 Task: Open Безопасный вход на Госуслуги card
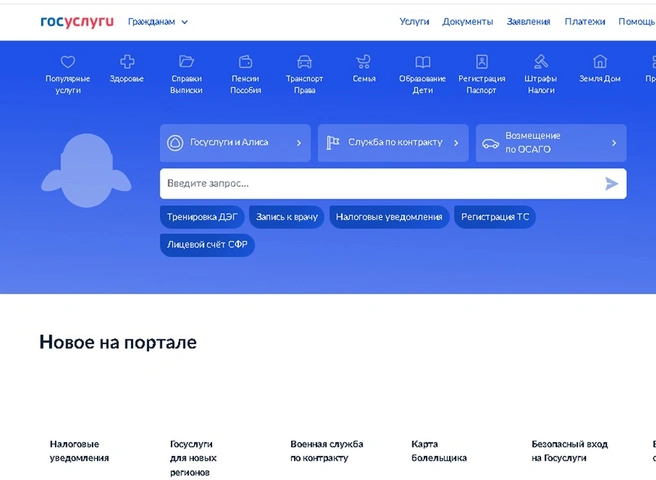coord(569,451)
